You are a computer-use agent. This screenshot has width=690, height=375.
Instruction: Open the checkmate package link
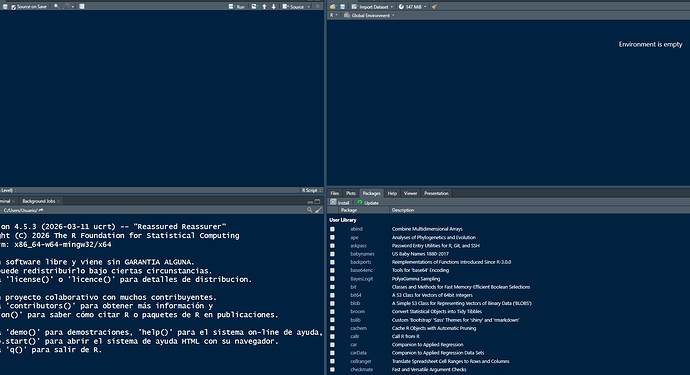pos(361,370)
